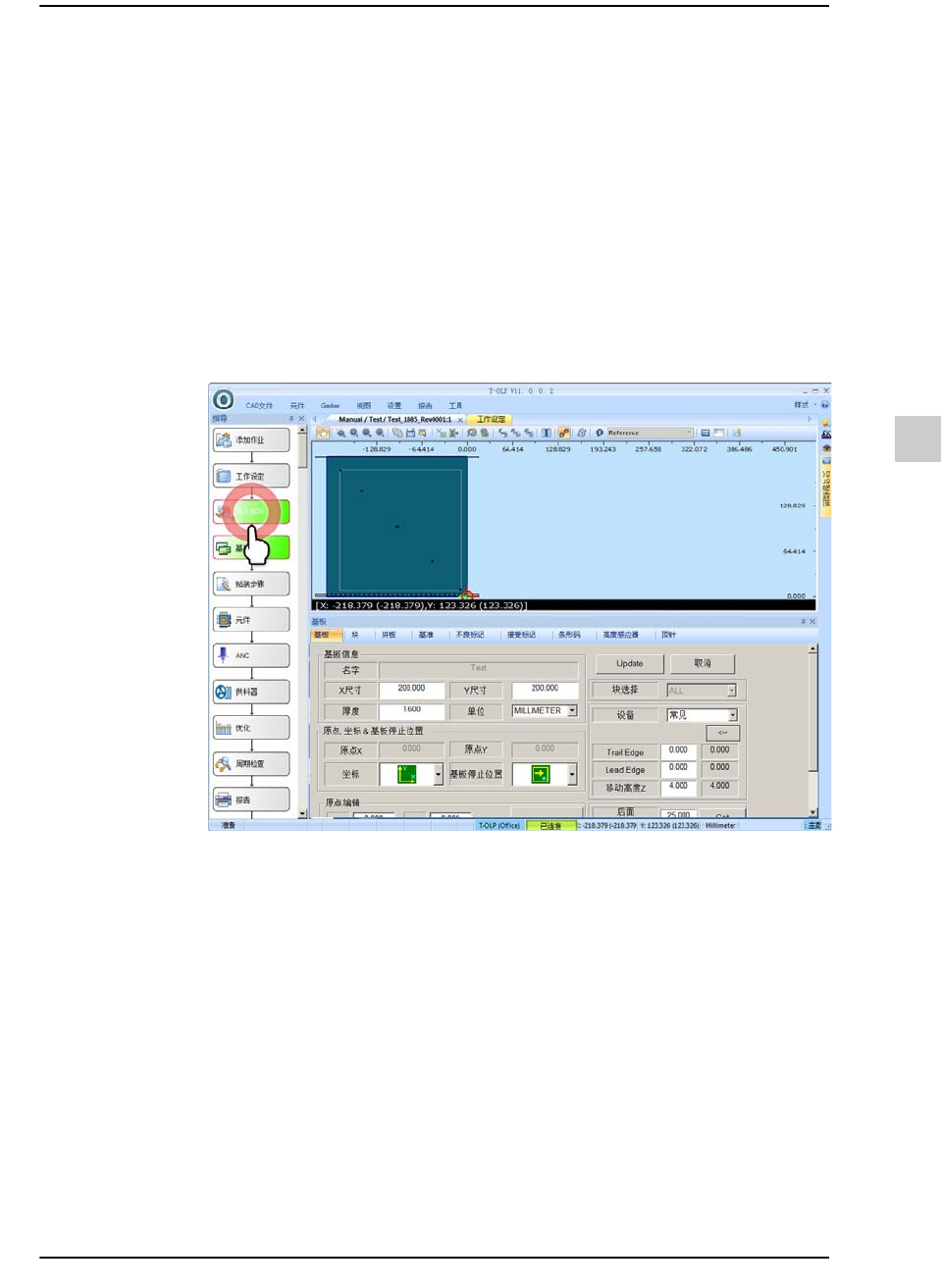Select the 不良标记 tab
941x1288 pixels.
(470, 635)
